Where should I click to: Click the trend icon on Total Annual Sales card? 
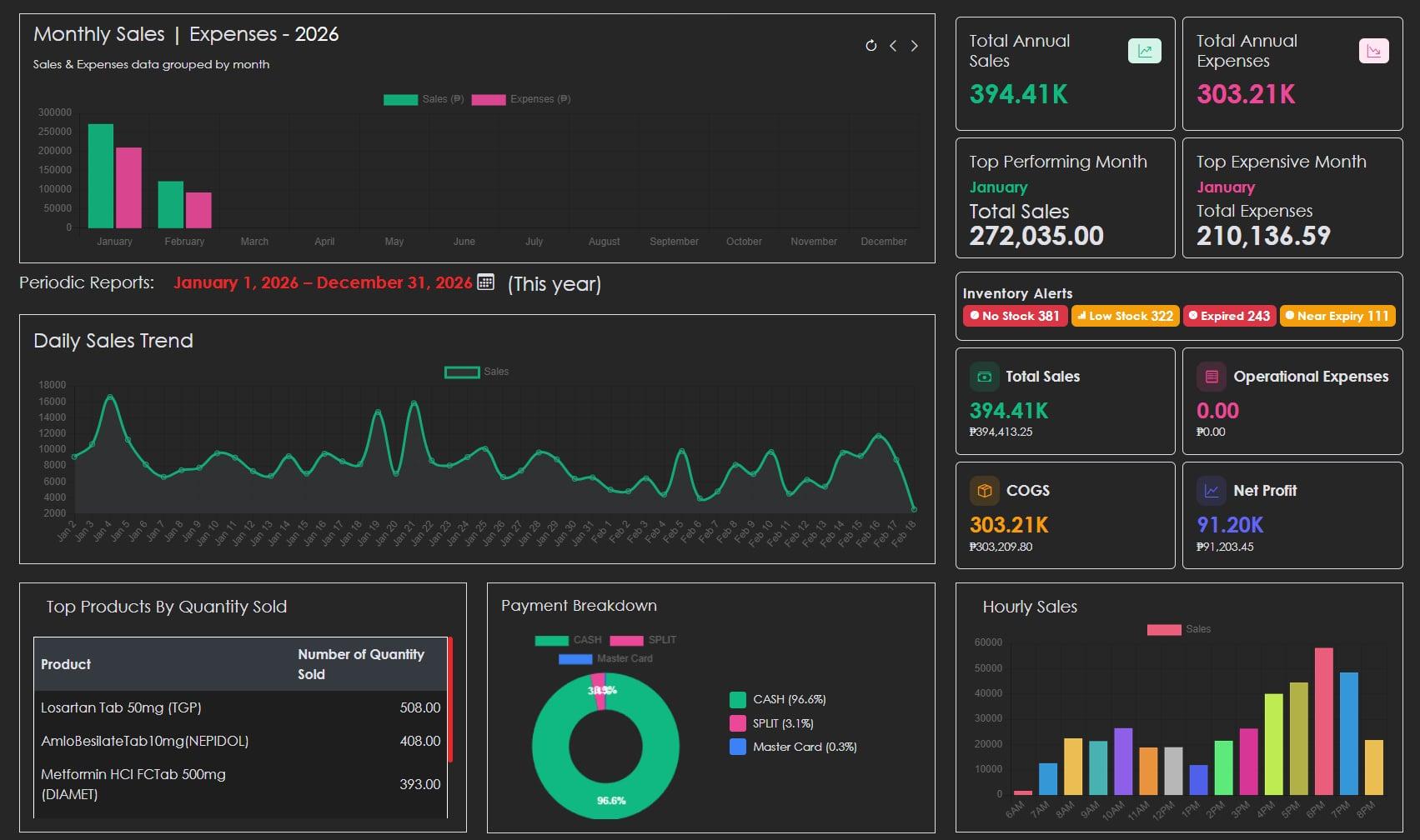(1145, 50)
